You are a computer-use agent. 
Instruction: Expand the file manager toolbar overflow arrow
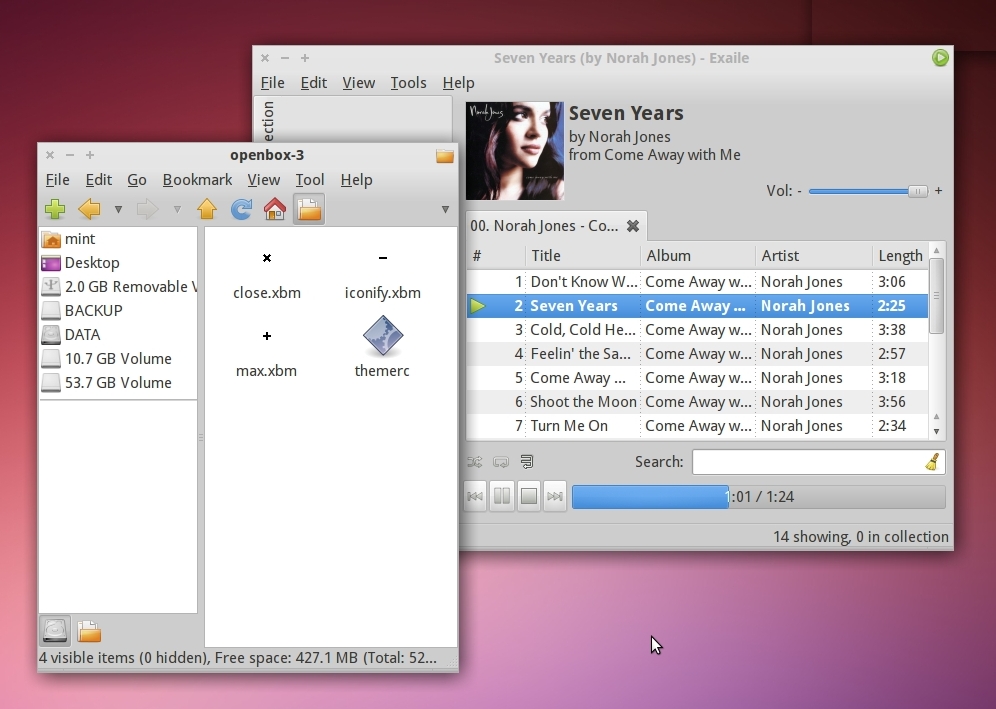(x=445, y=209)
